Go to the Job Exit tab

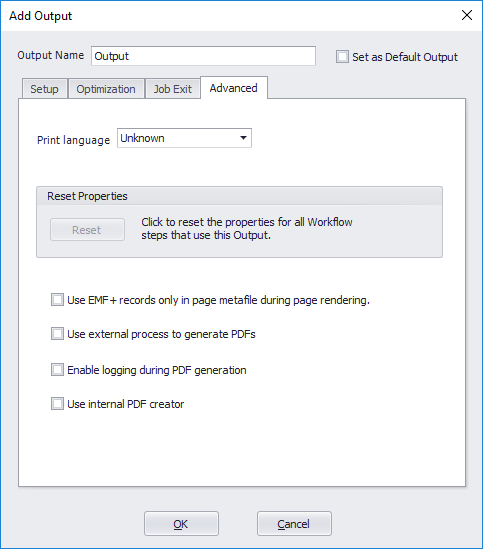point(173,89)
